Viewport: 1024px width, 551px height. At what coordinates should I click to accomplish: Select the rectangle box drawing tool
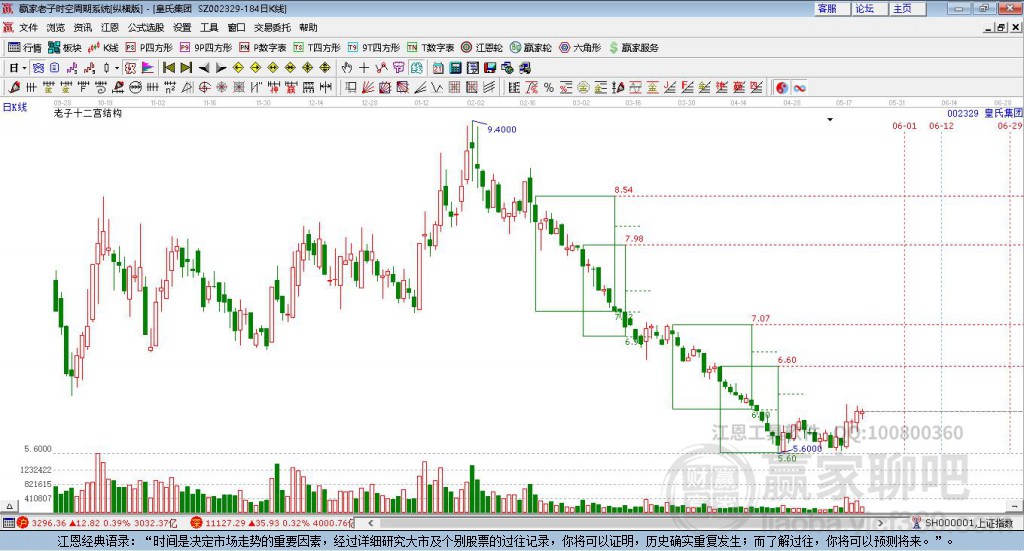(351, 87)
